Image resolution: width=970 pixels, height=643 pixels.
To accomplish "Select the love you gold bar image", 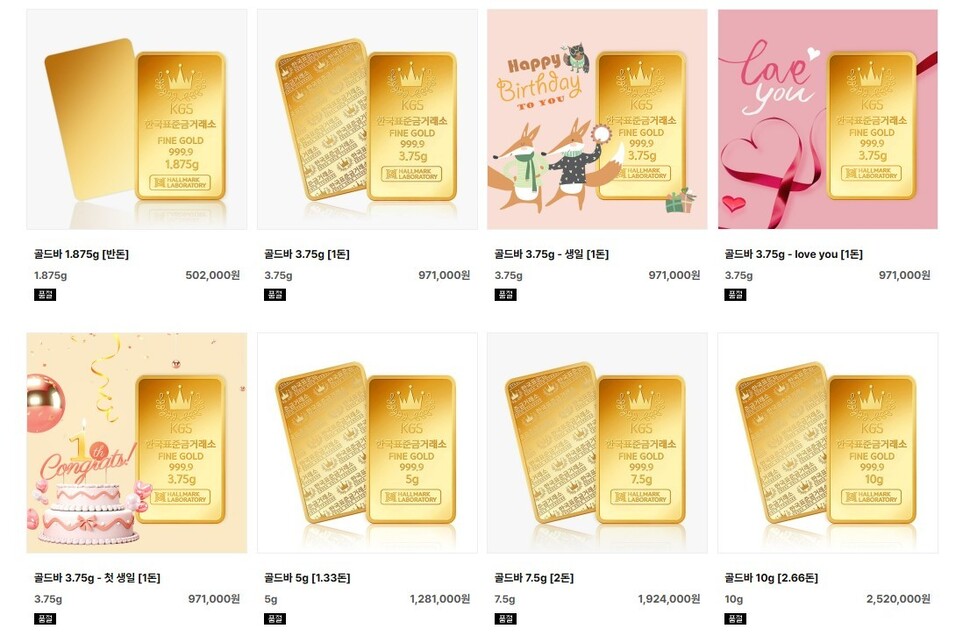I will (828, 119).
